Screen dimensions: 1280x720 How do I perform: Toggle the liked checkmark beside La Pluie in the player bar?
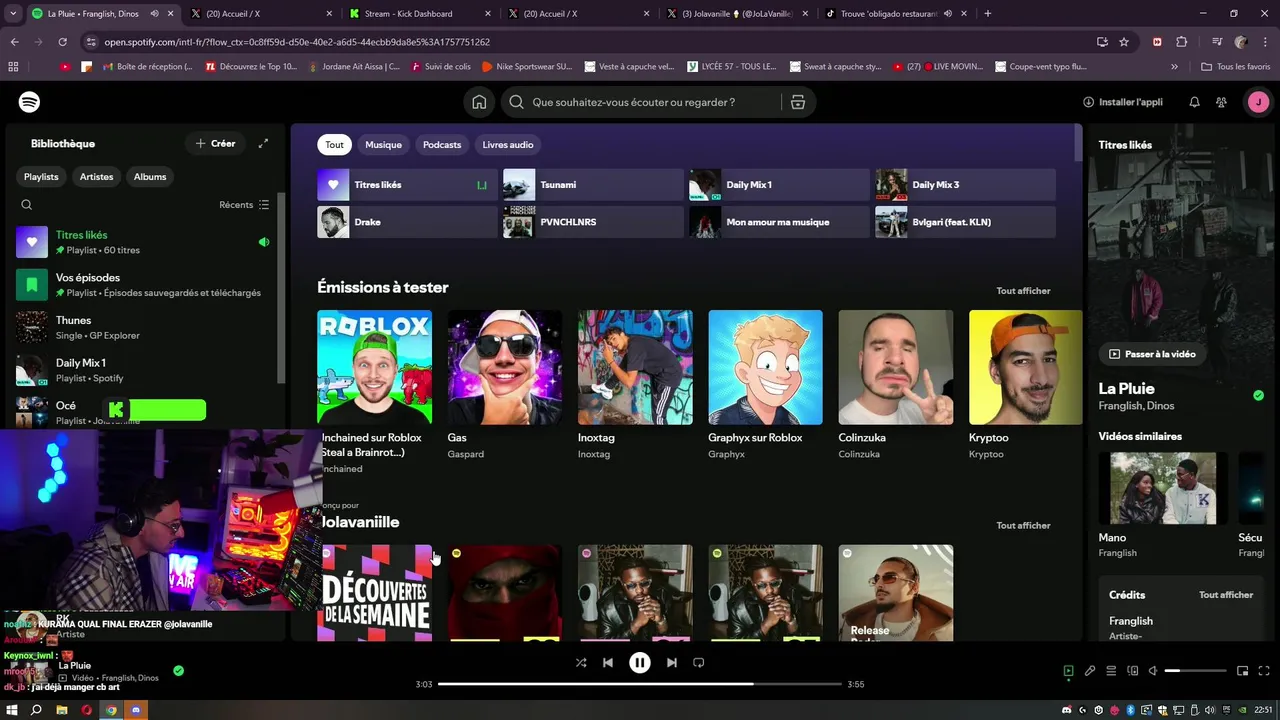(x=178, y=671)
